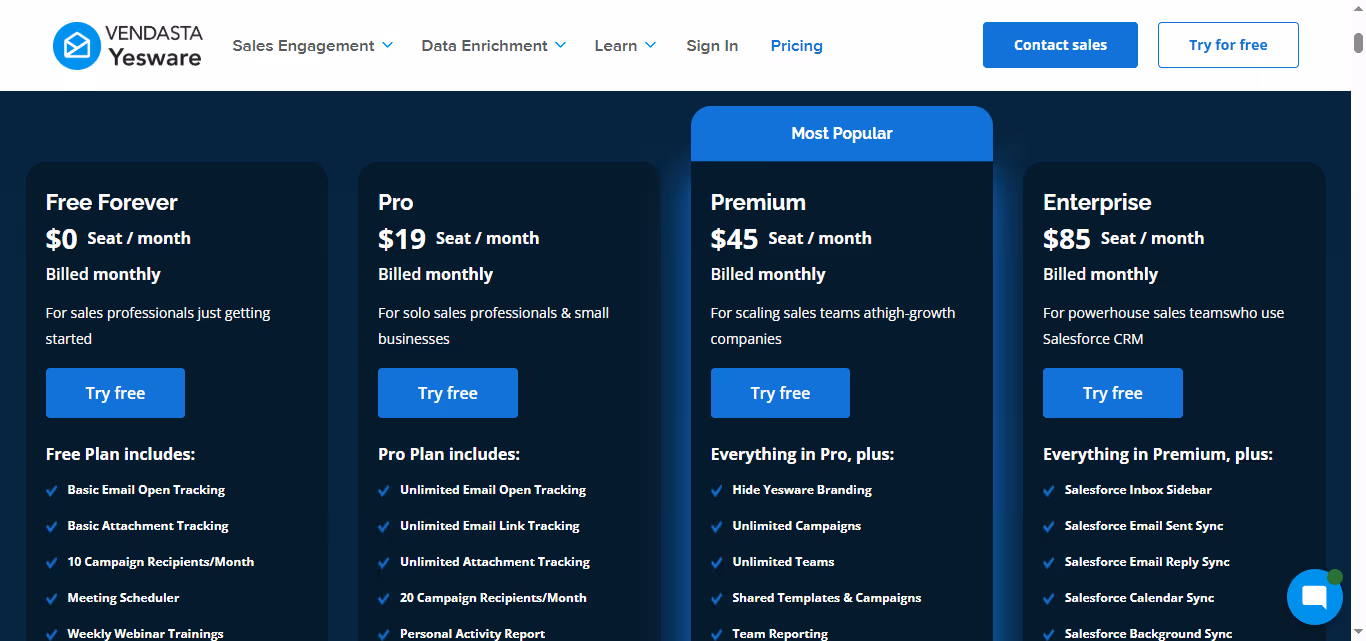Click checkmark beside Unlimited Email Link Tracking
This screenshot has height=641, width=1366.
tap(384, 527)
